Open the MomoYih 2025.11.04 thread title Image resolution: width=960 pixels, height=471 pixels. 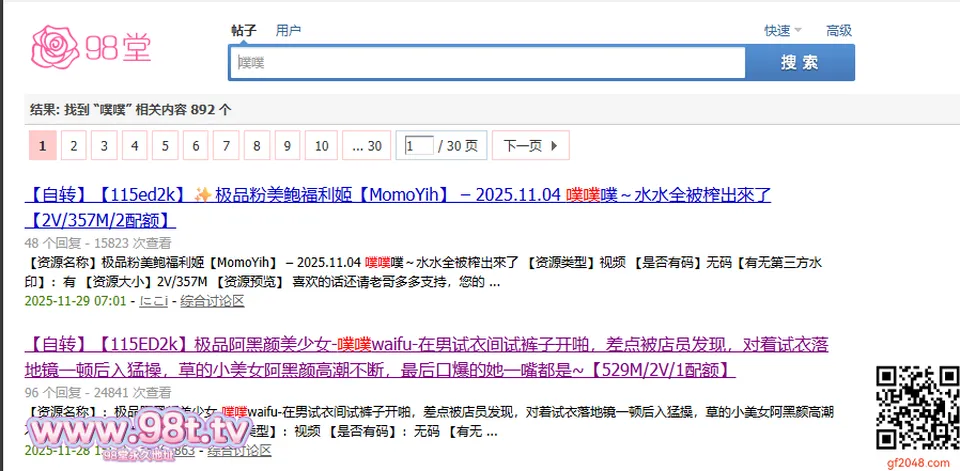point(398,208)
